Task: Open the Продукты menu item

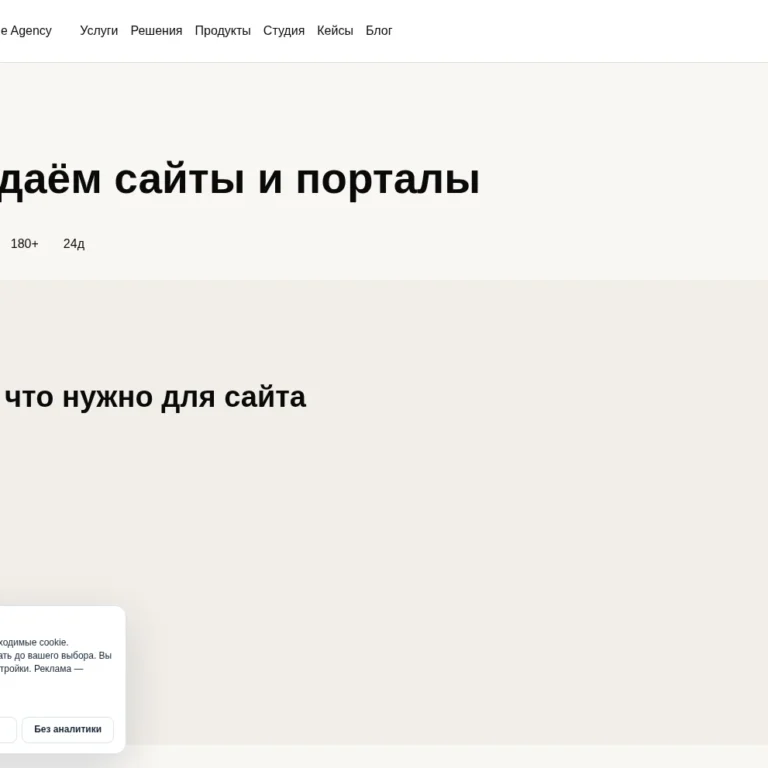Action: (223, 31)
